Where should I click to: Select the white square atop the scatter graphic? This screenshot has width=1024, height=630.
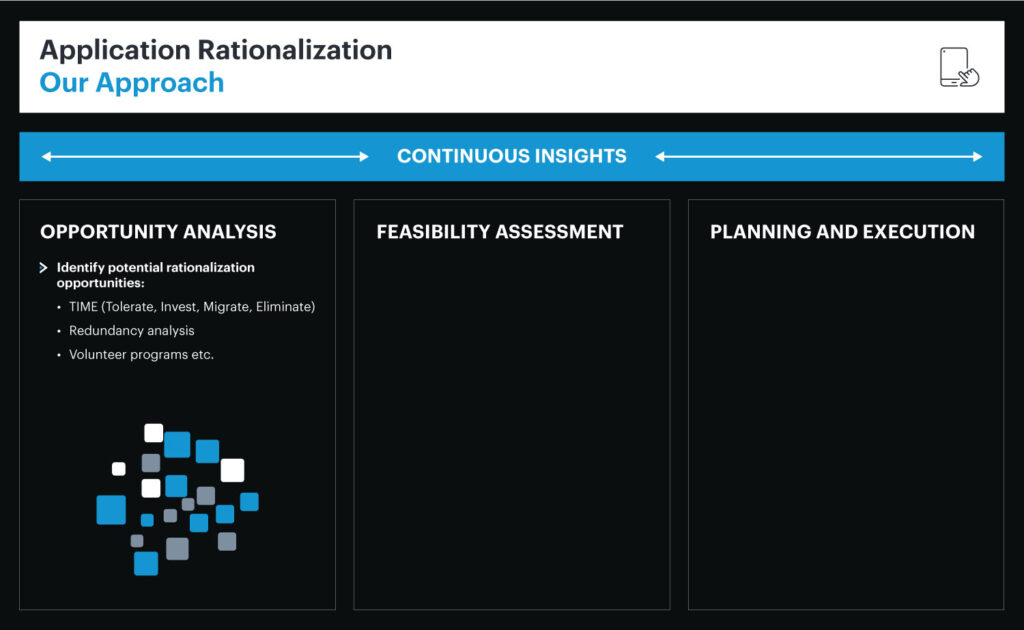point(153,432)
